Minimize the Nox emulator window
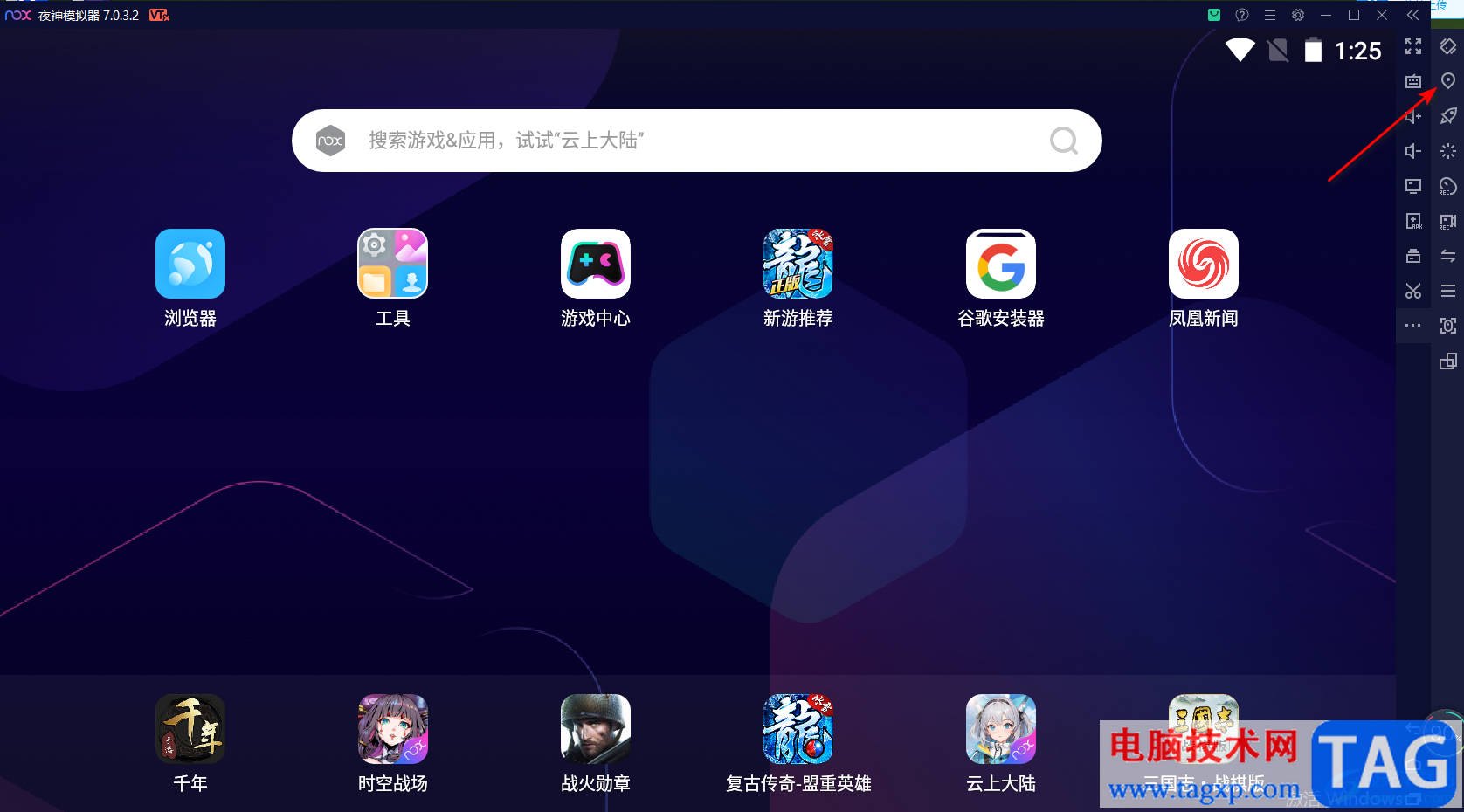The image size is (1464, 812). (1326, 15)
